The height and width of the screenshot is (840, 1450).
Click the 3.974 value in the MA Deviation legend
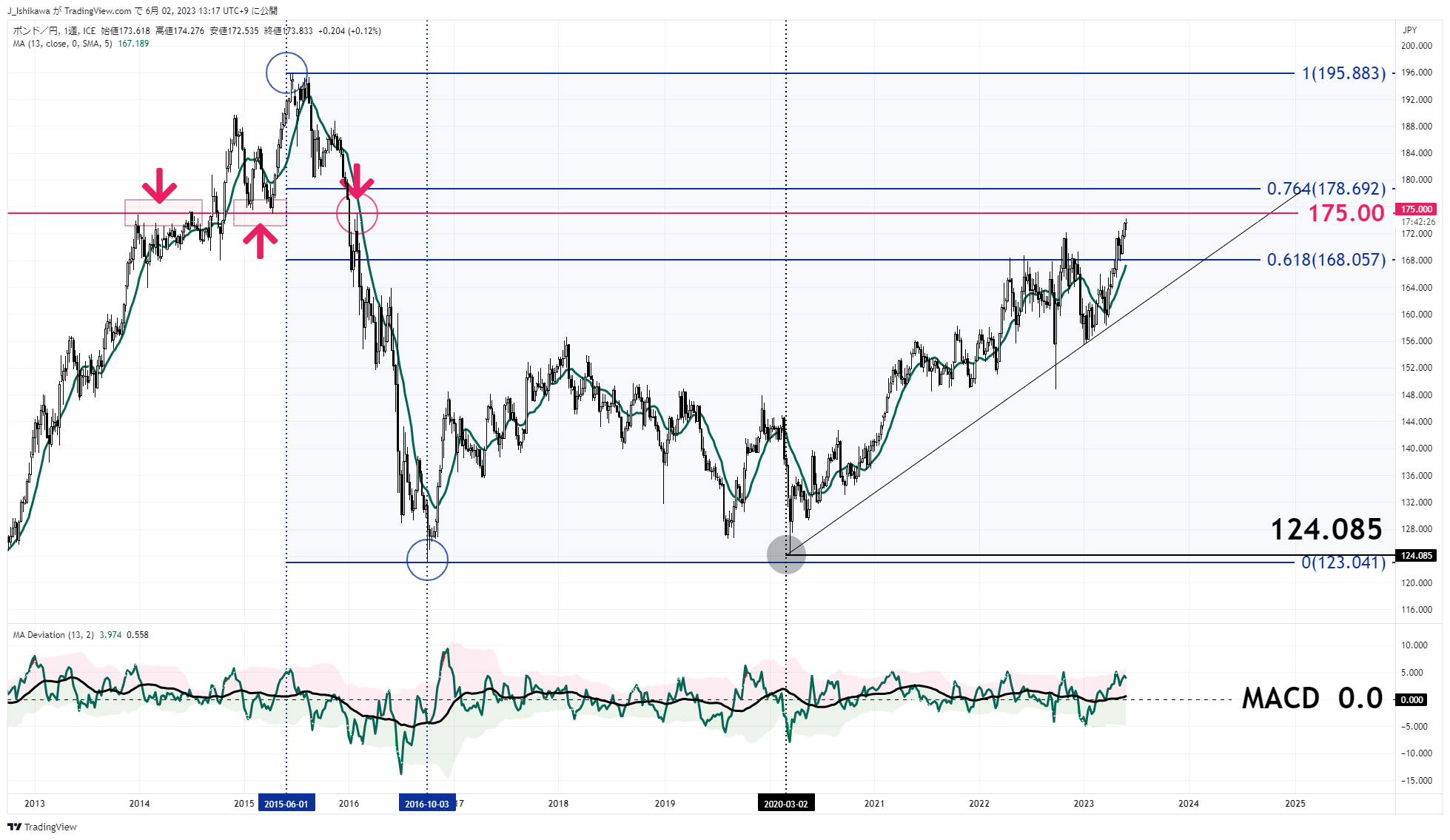click(110, 635)
